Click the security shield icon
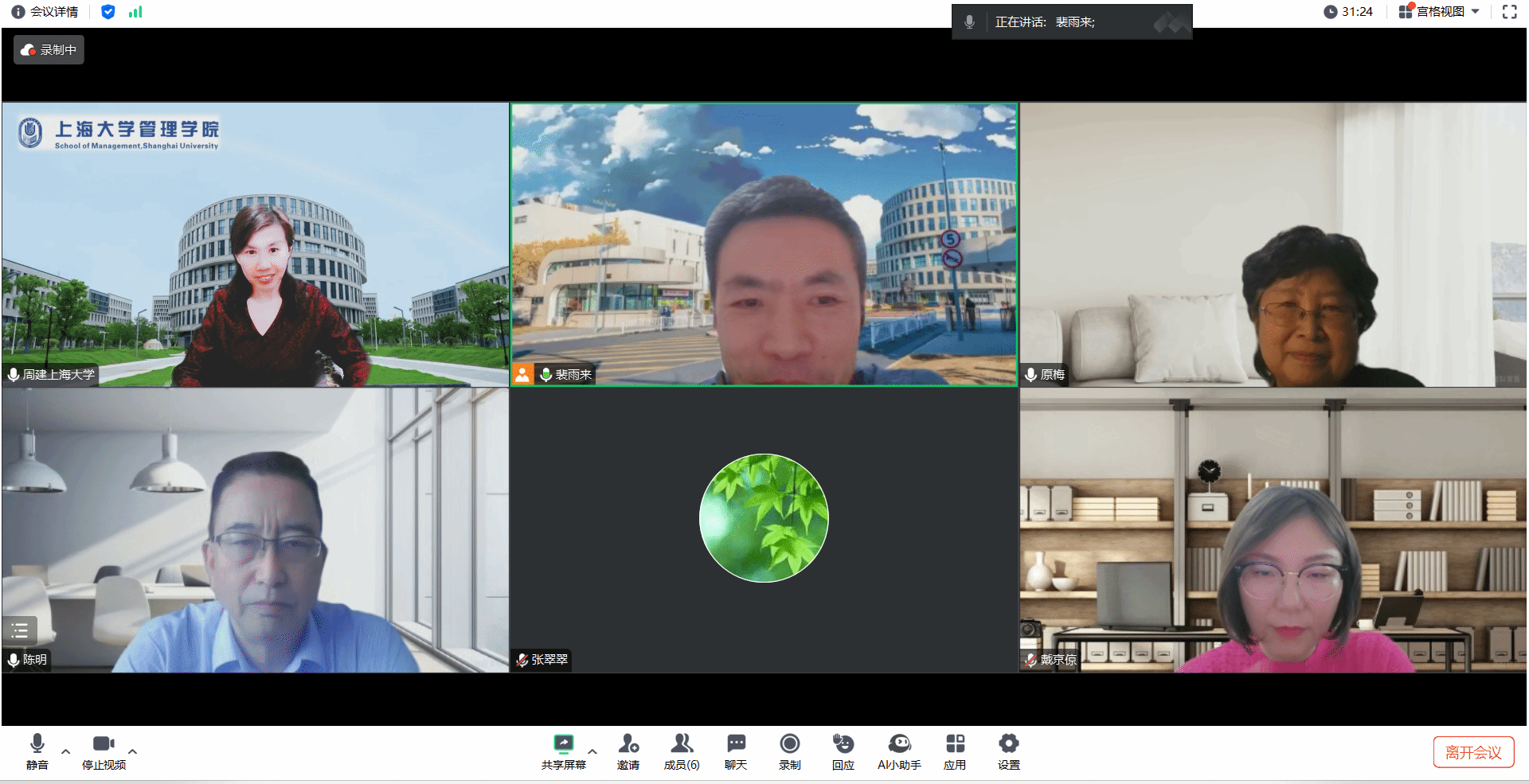Viewport: 1529px width, 784px height. [x=108, y=12]
